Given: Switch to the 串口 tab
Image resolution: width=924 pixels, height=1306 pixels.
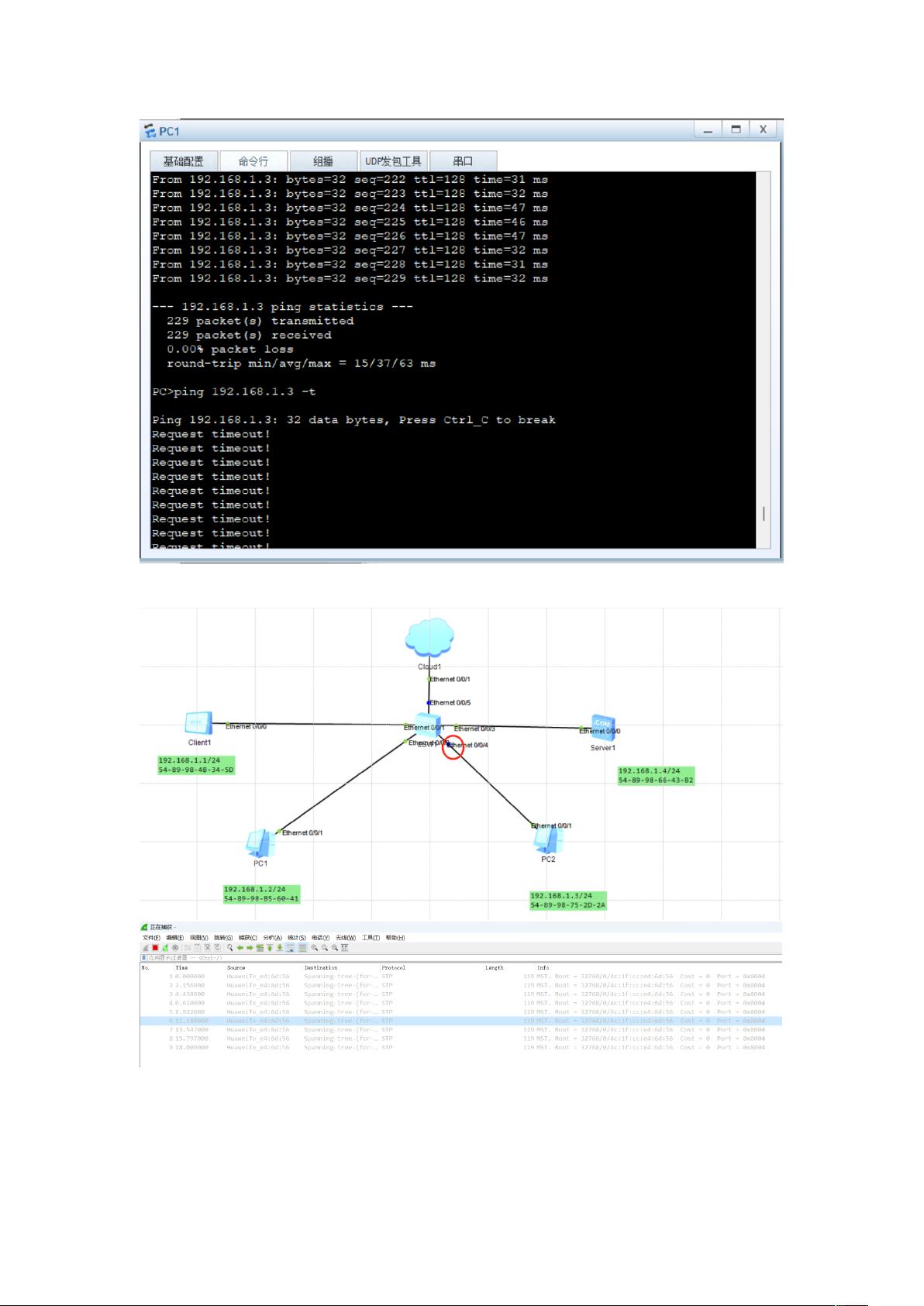Looking at the screenshot, I should coord(463,161).
